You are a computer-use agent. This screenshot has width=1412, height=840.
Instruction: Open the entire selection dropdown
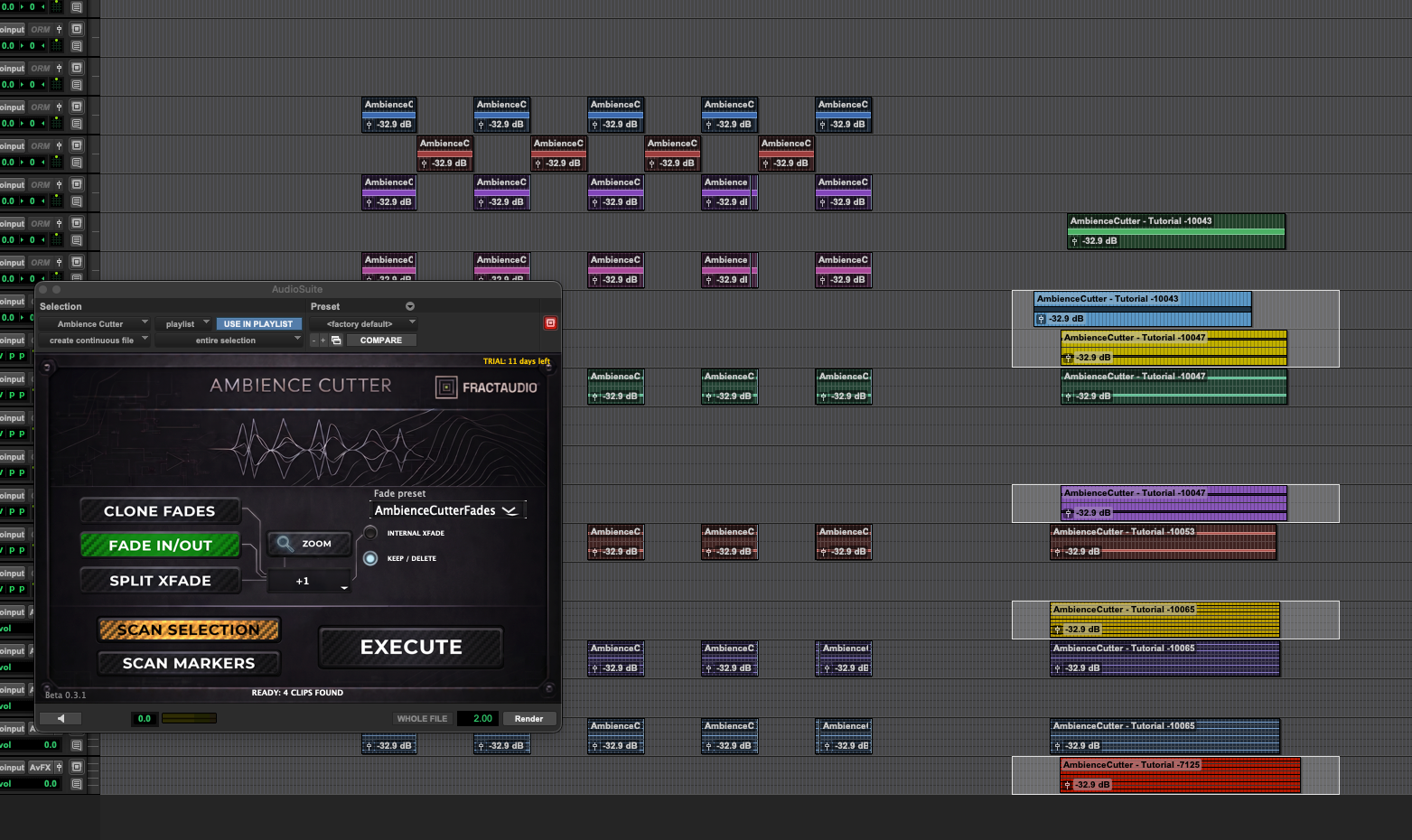click(229, 341)
